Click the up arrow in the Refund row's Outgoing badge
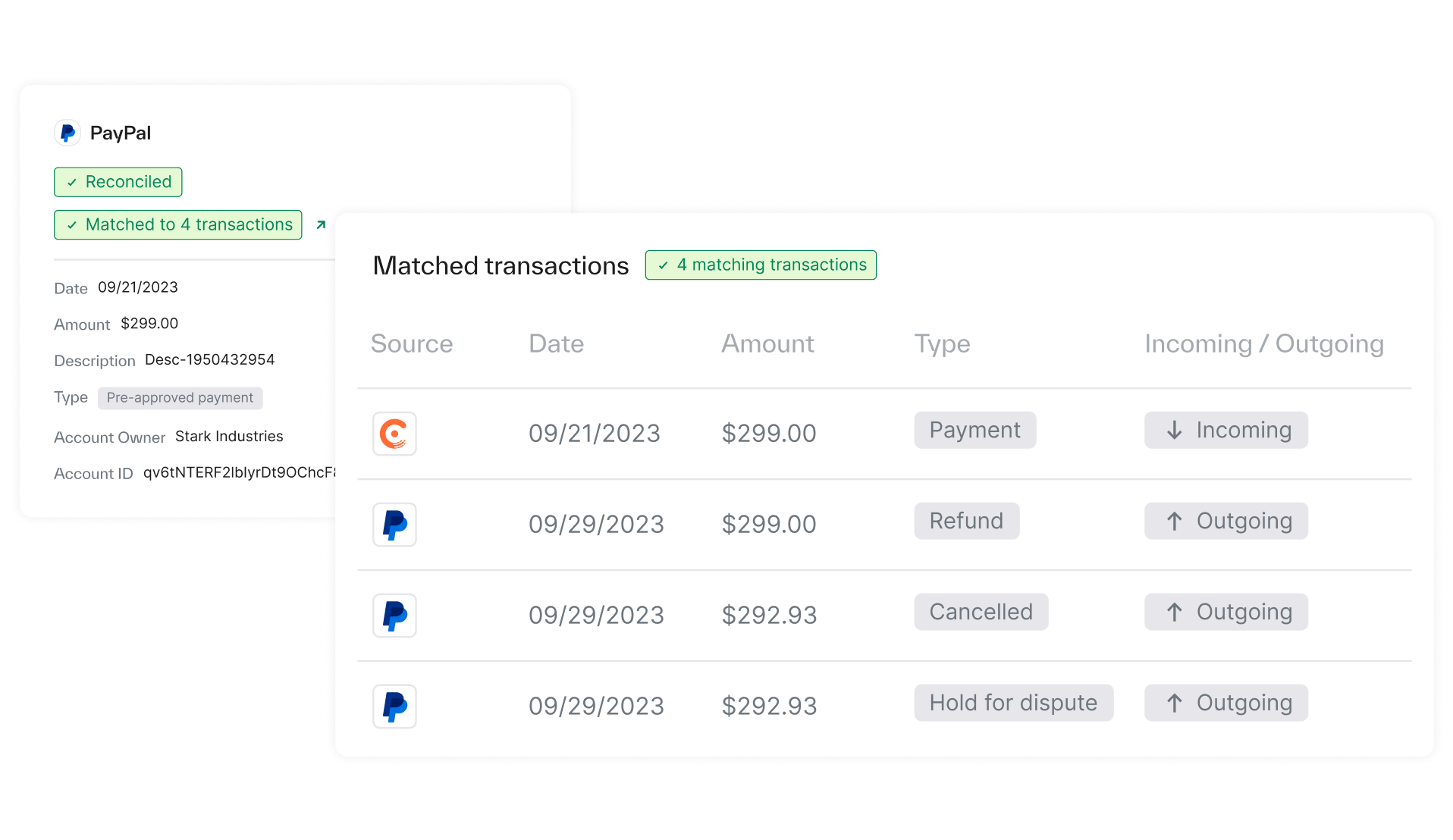 point(1174,522)
